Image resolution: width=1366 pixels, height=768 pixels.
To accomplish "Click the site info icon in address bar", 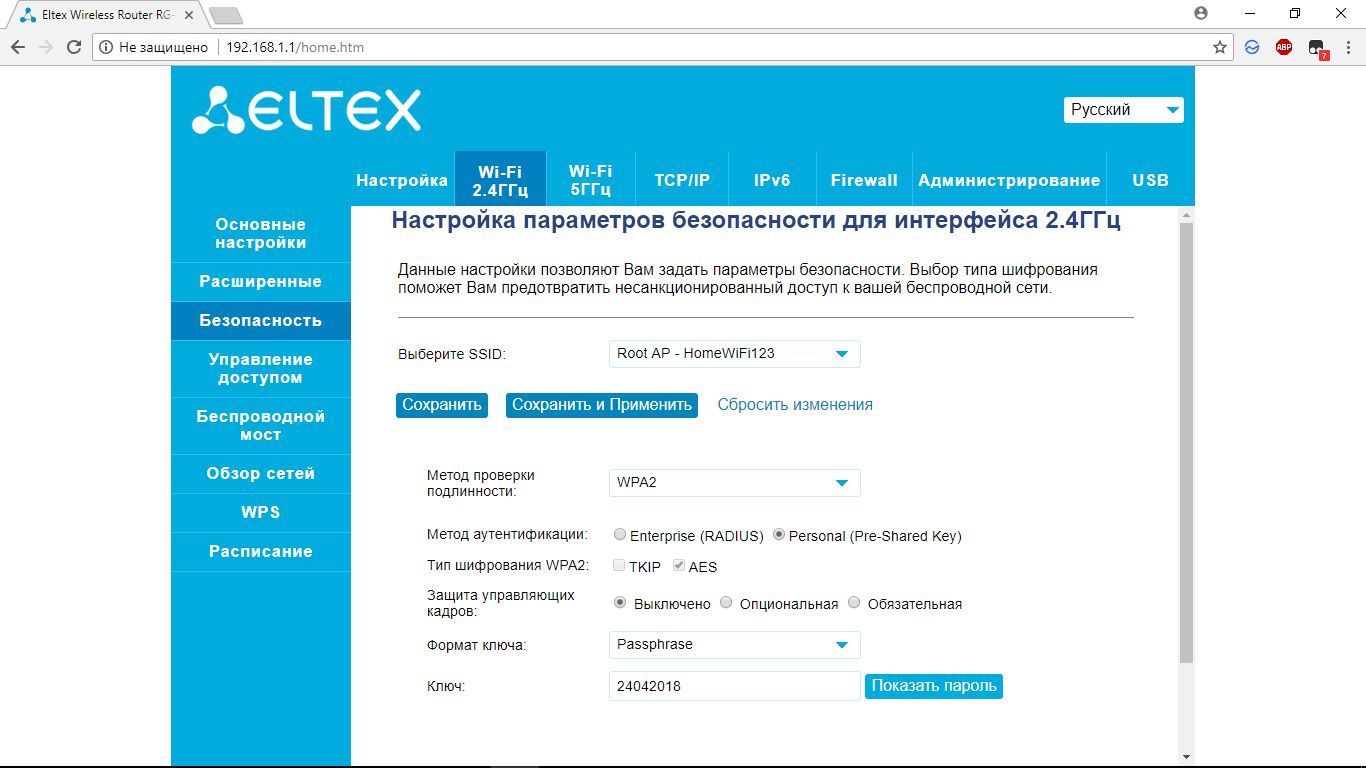I will click(x=106, y=47).
